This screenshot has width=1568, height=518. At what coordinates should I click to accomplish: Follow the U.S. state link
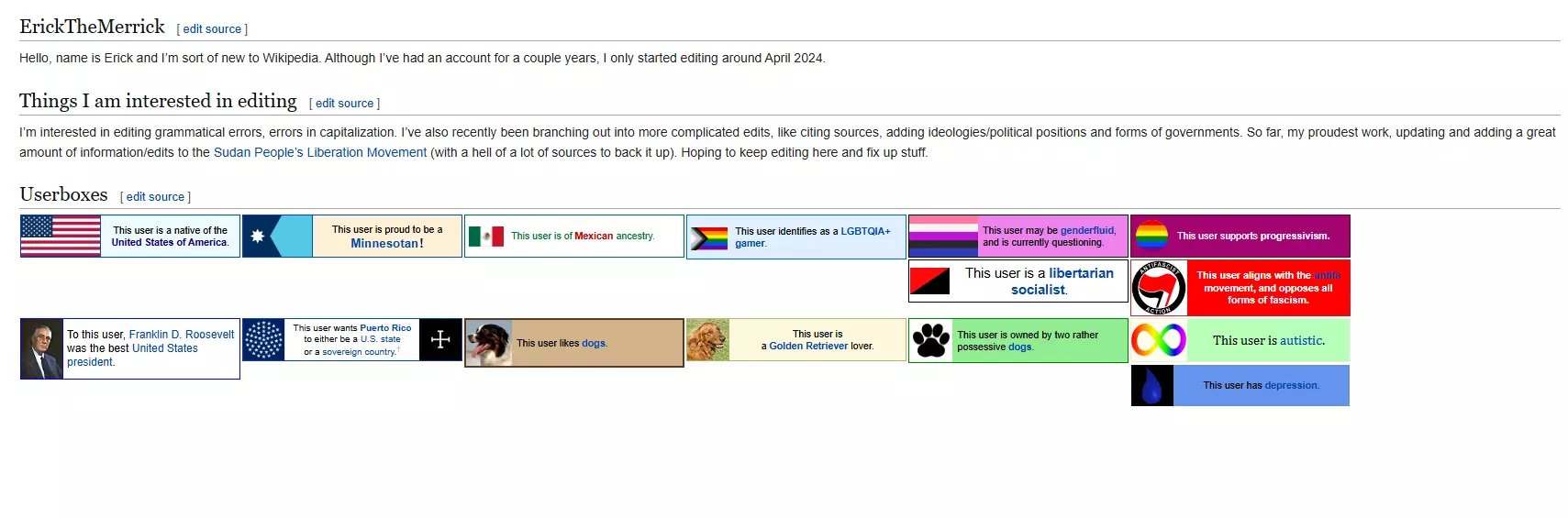point(381,339)
